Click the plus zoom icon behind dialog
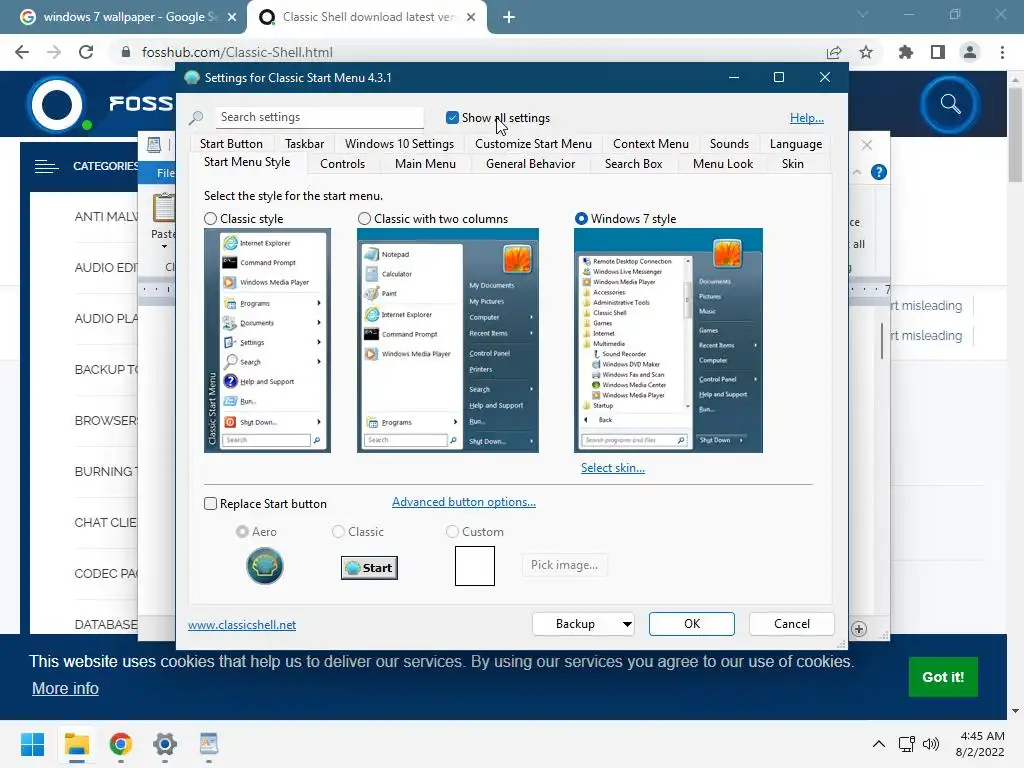The width and height of the screenshot is (1024, 768). 859,630
